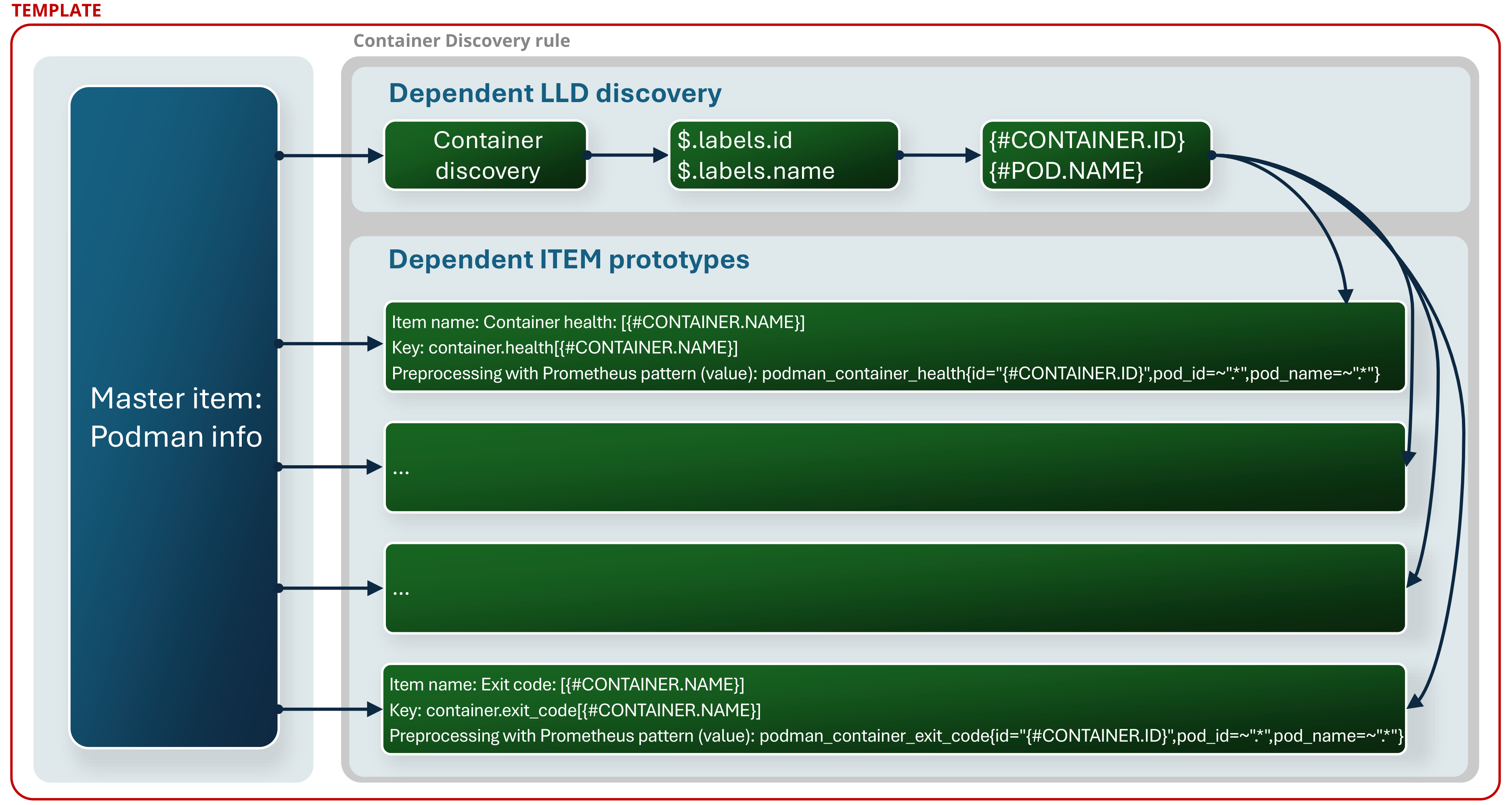Screen dimensions: 1512x805
Task: Click the podman_container_health Prometheus pattern line
Action: point(886,374)
